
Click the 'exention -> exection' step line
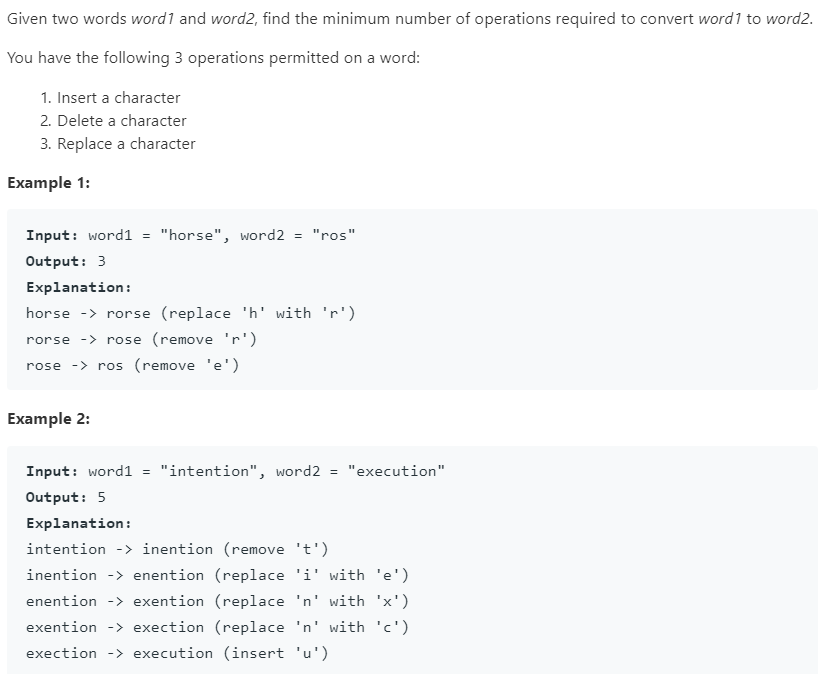click(217, 628)
